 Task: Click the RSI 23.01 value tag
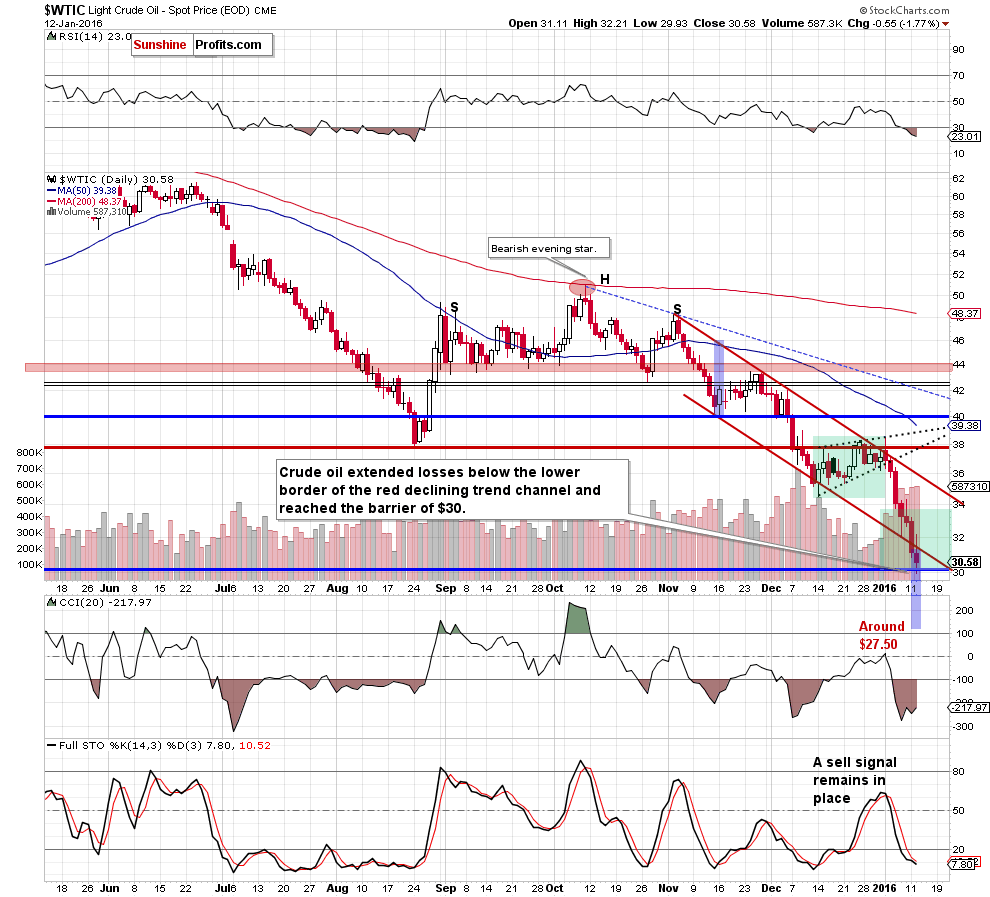click(x=965, y=136)
